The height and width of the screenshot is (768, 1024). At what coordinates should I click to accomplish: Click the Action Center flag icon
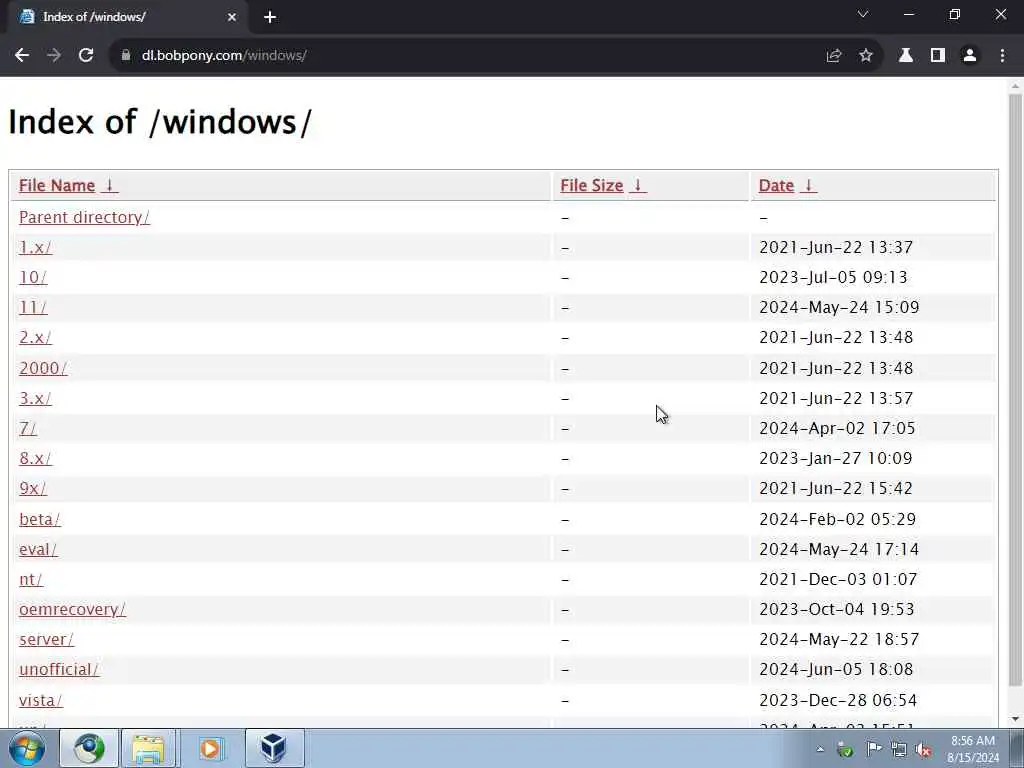click(x=873, y=749)
